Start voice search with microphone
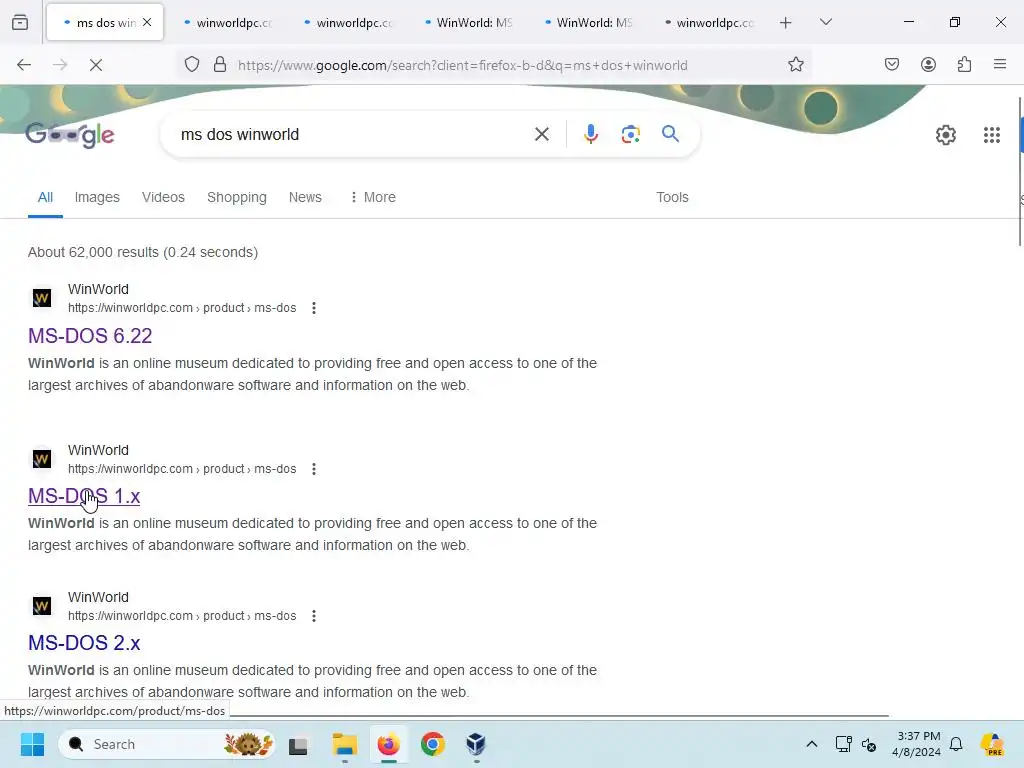The height and width of the screenshot is (768, 1024). coord(590,135)
